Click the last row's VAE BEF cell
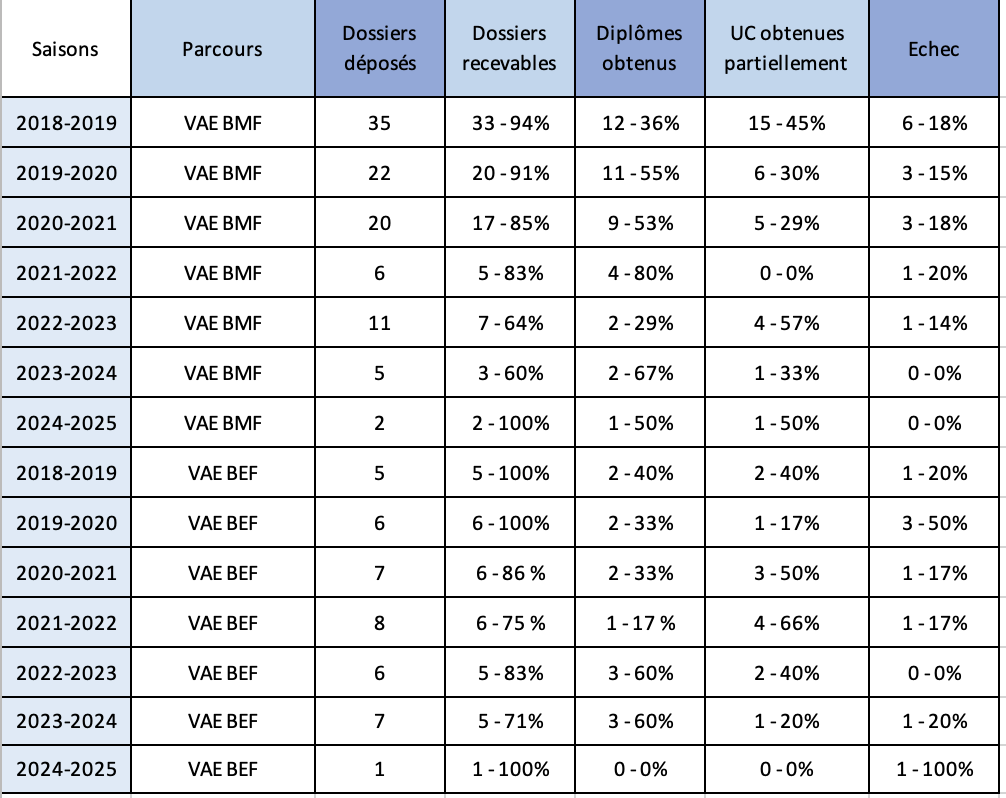This screenshot has width=1006, height=798. click(222, 769)
